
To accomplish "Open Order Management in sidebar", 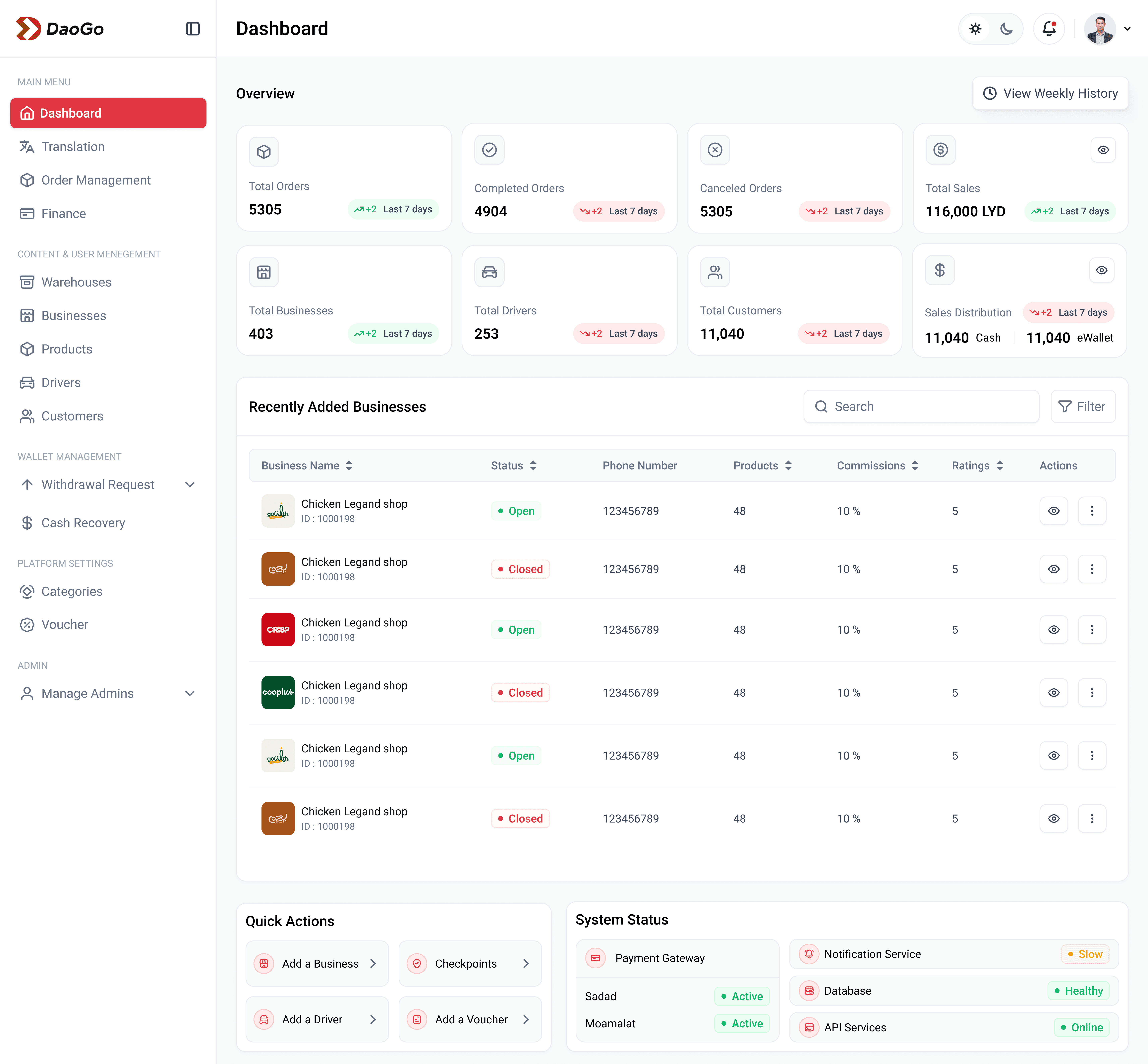I will tap(96, 180).
